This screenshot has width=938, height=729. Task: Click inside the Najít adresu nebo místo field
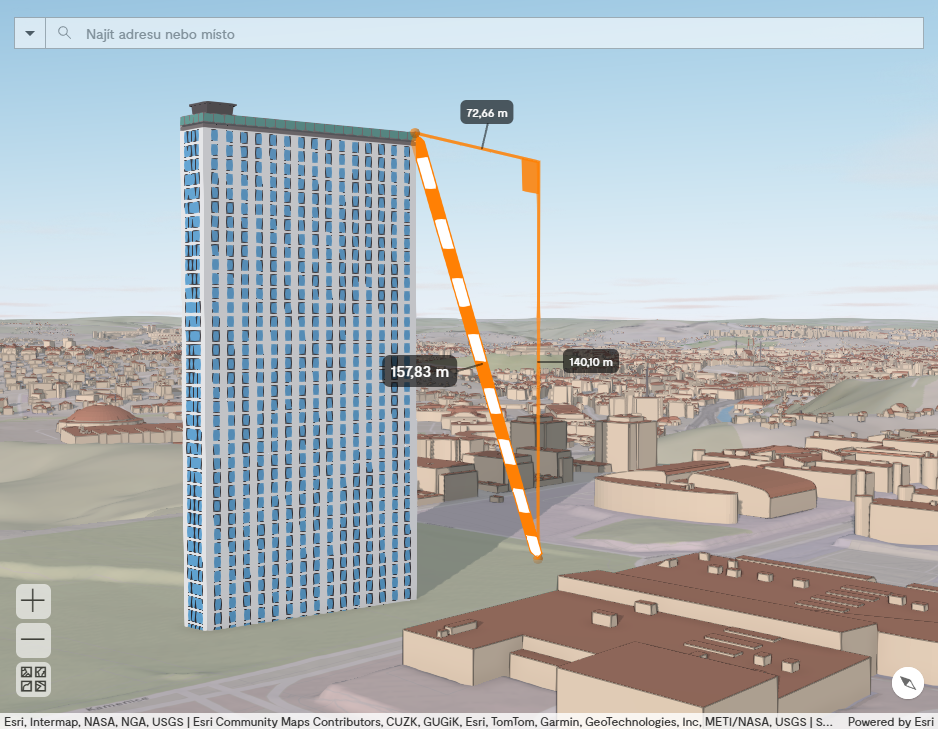300,33
